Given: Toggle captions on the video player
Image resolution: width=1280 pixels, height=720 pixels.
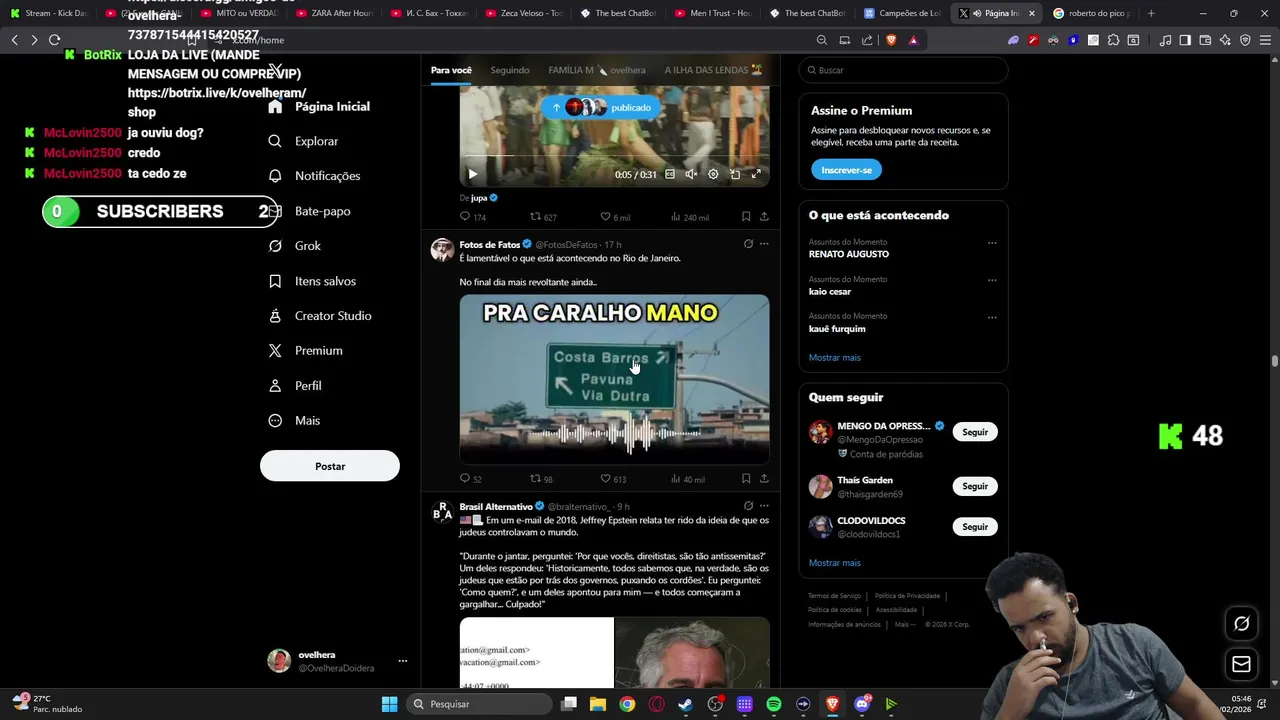Looking at the screenshot, I should pos(670,174).
